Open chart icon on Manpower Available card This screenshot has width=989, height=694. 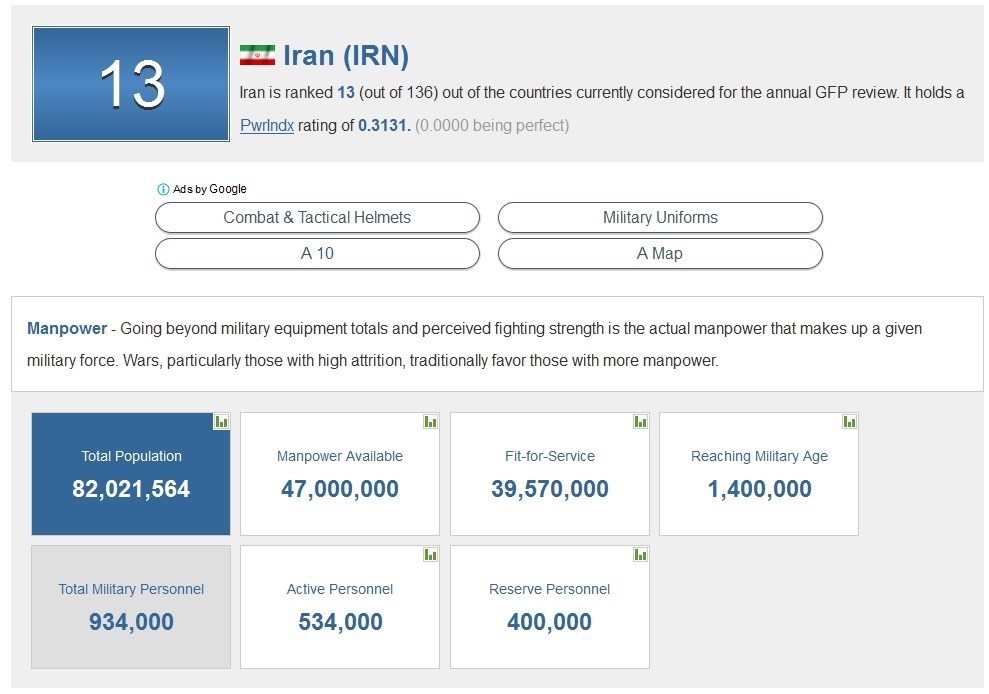click(431, 422)
